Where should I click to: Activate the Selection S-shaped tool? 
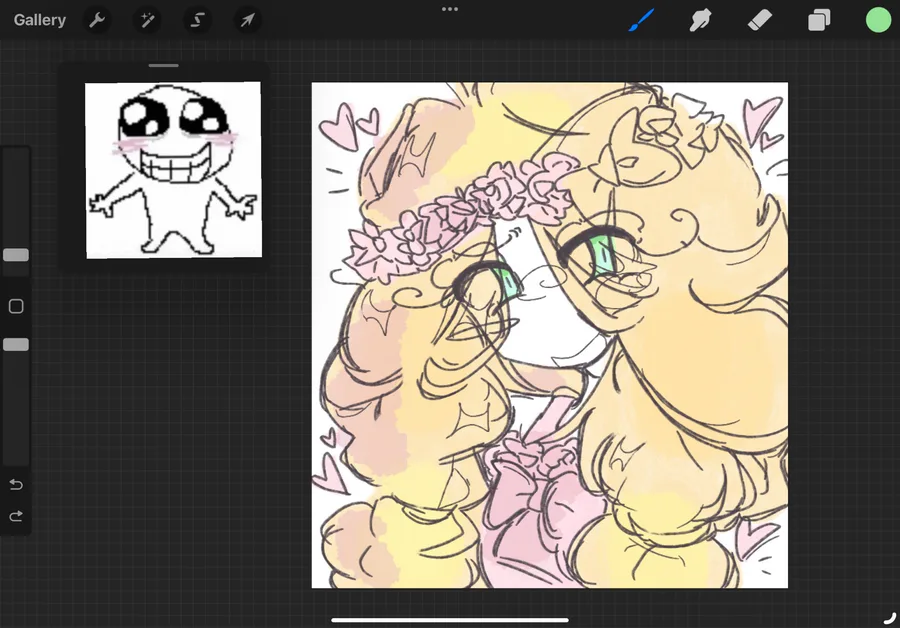(x=197, y=21)
